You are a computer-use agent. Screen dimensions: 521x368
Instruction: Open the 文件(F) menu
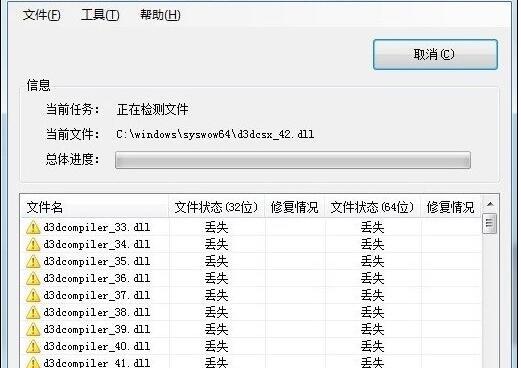42,15
